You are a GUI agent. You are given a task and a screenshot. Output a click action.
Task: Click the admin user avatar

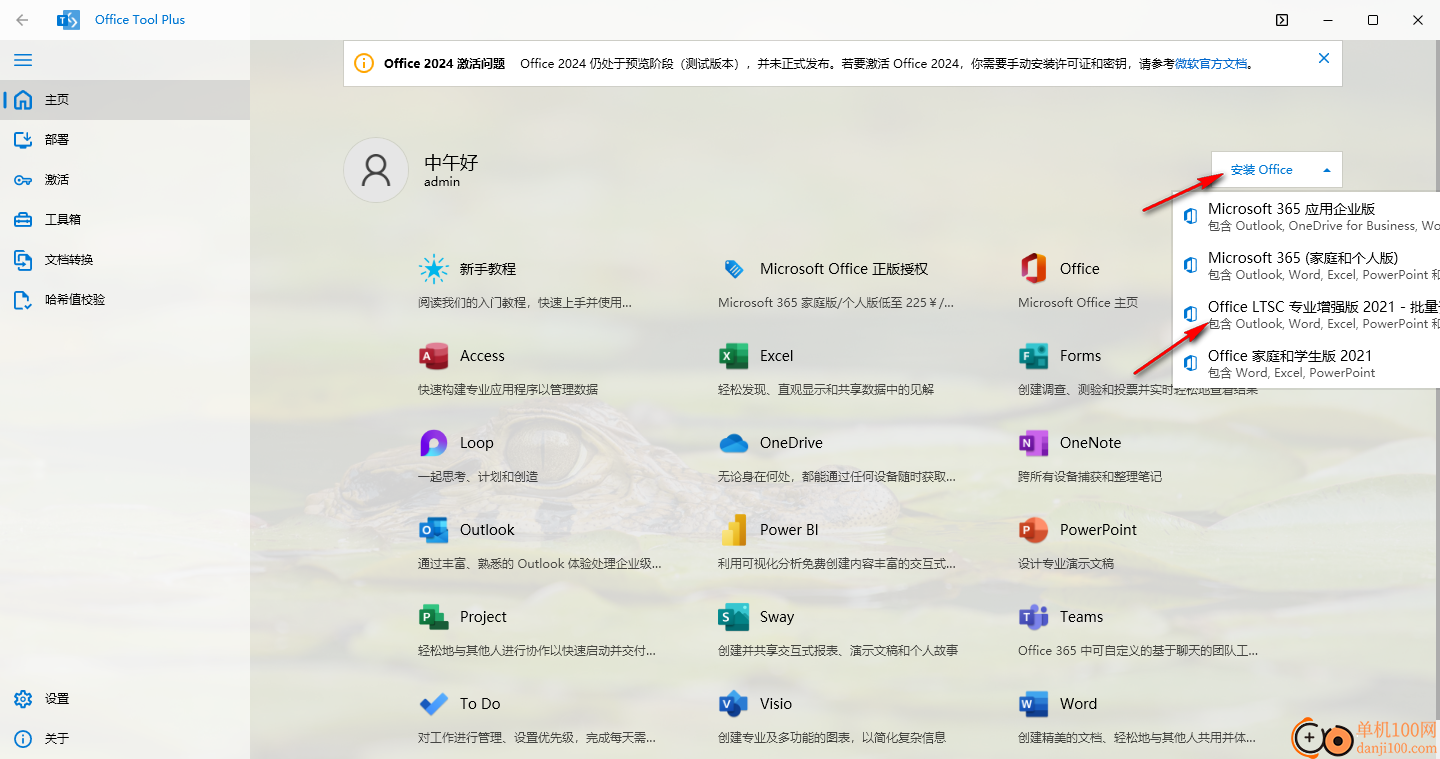click(x=376, y=170)
